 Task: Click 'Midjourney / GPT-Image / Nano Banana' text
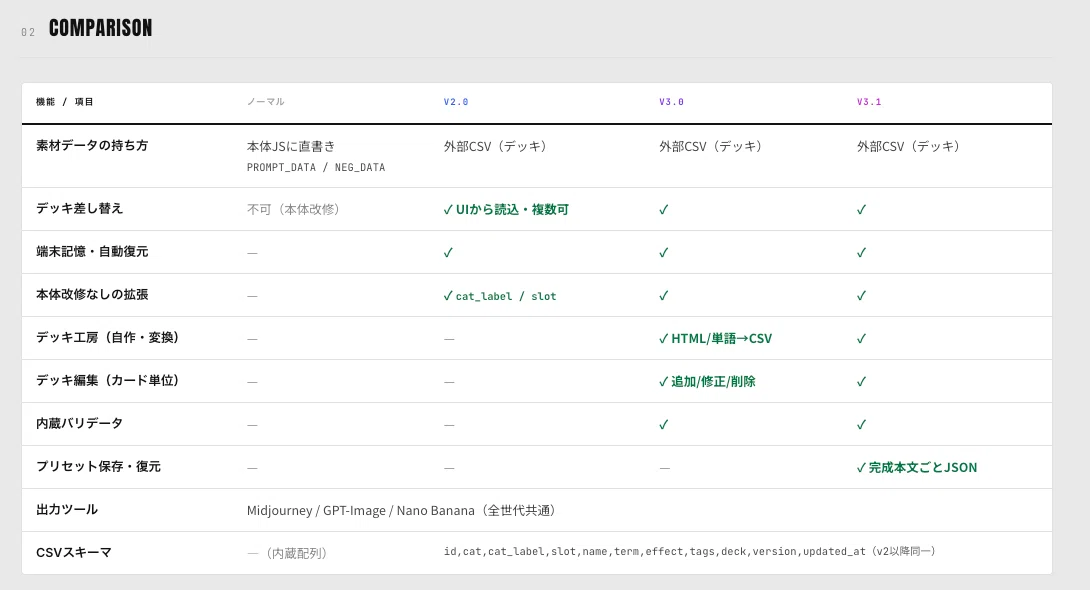click(x=360, y=511)
